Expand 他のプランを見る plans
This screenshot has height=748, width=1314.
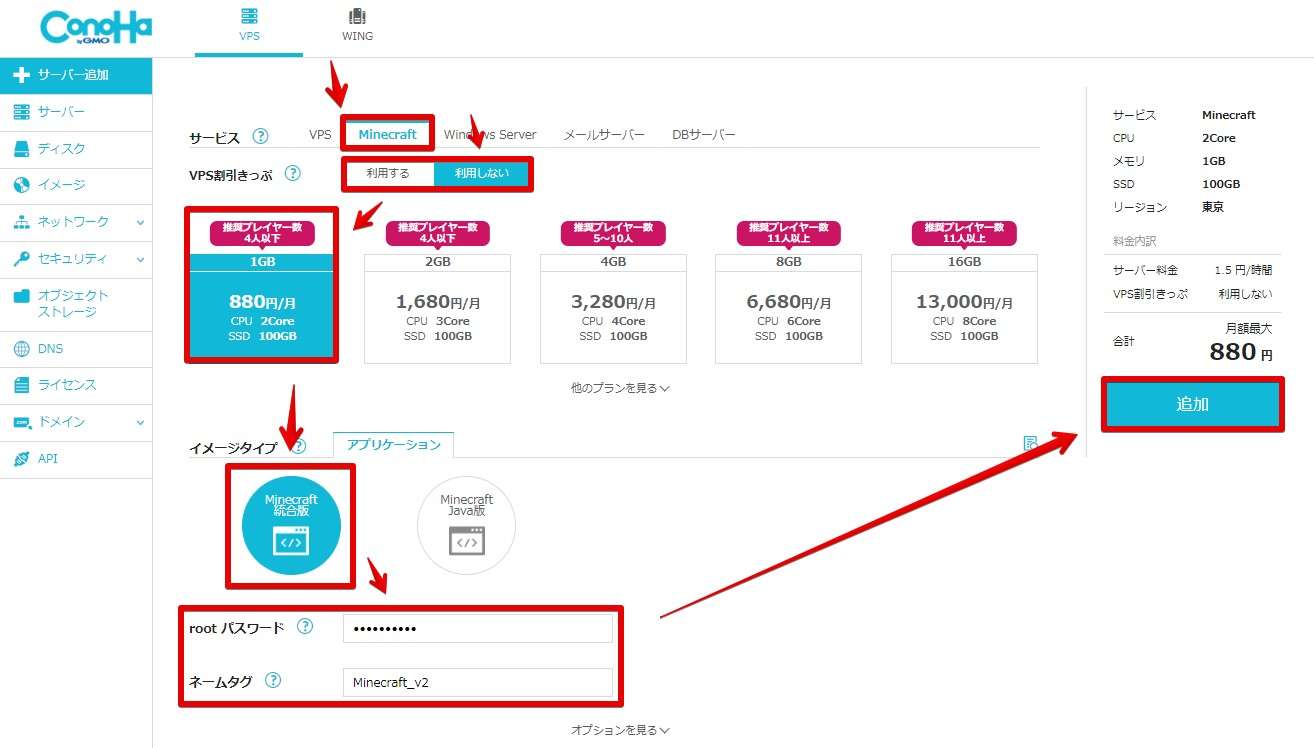(x=620, y=388)
